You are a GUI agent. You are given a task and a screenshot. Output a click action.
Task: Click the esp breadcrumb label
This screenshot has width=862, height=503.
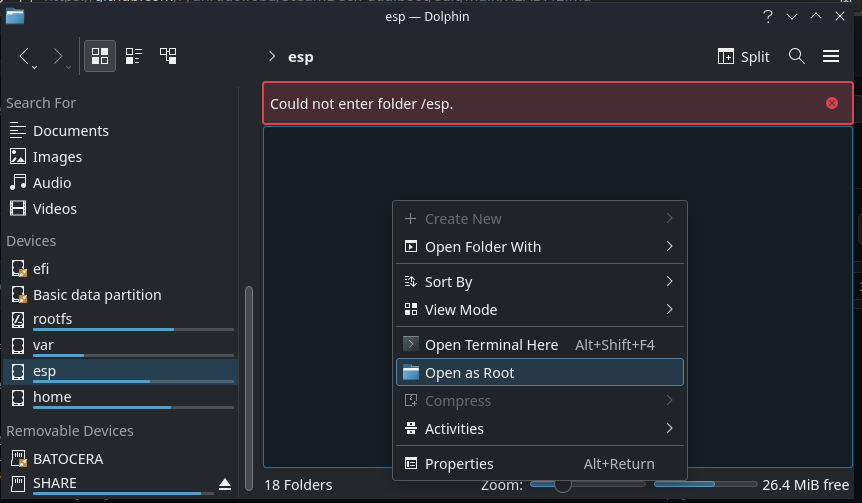(x=301, y=57)
